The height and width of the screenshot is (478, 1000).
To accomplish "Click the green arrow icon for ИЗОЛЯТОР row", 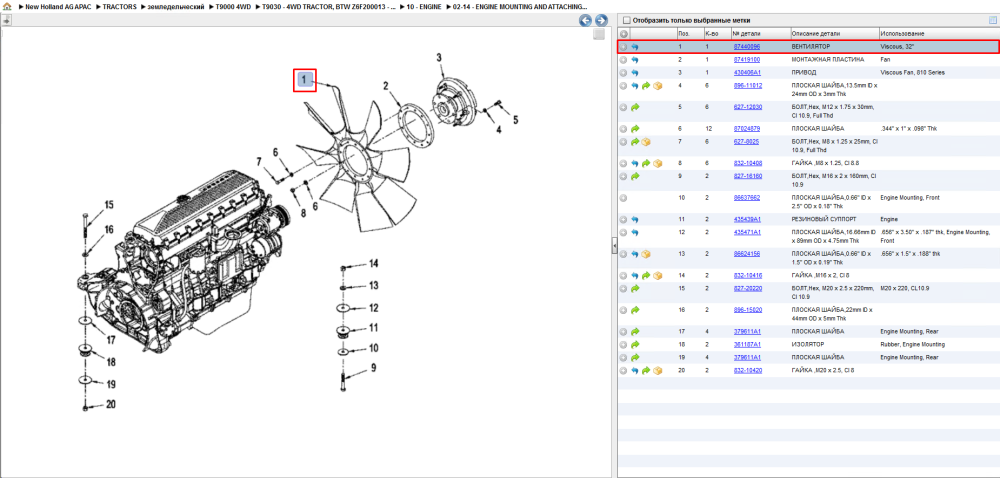I will [635, 345].
